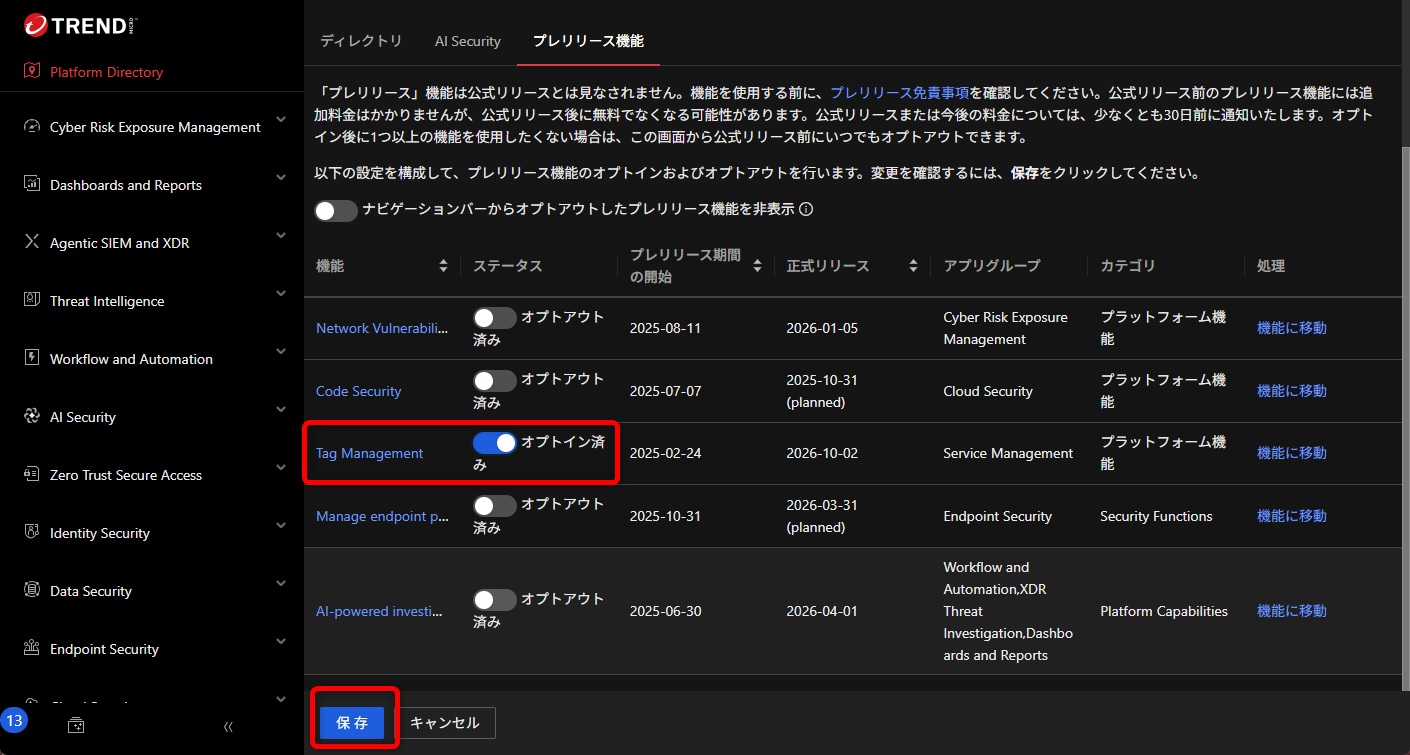Opt in to Code Security
This screenshot has height=755, width=1410.
click(493, 380)
